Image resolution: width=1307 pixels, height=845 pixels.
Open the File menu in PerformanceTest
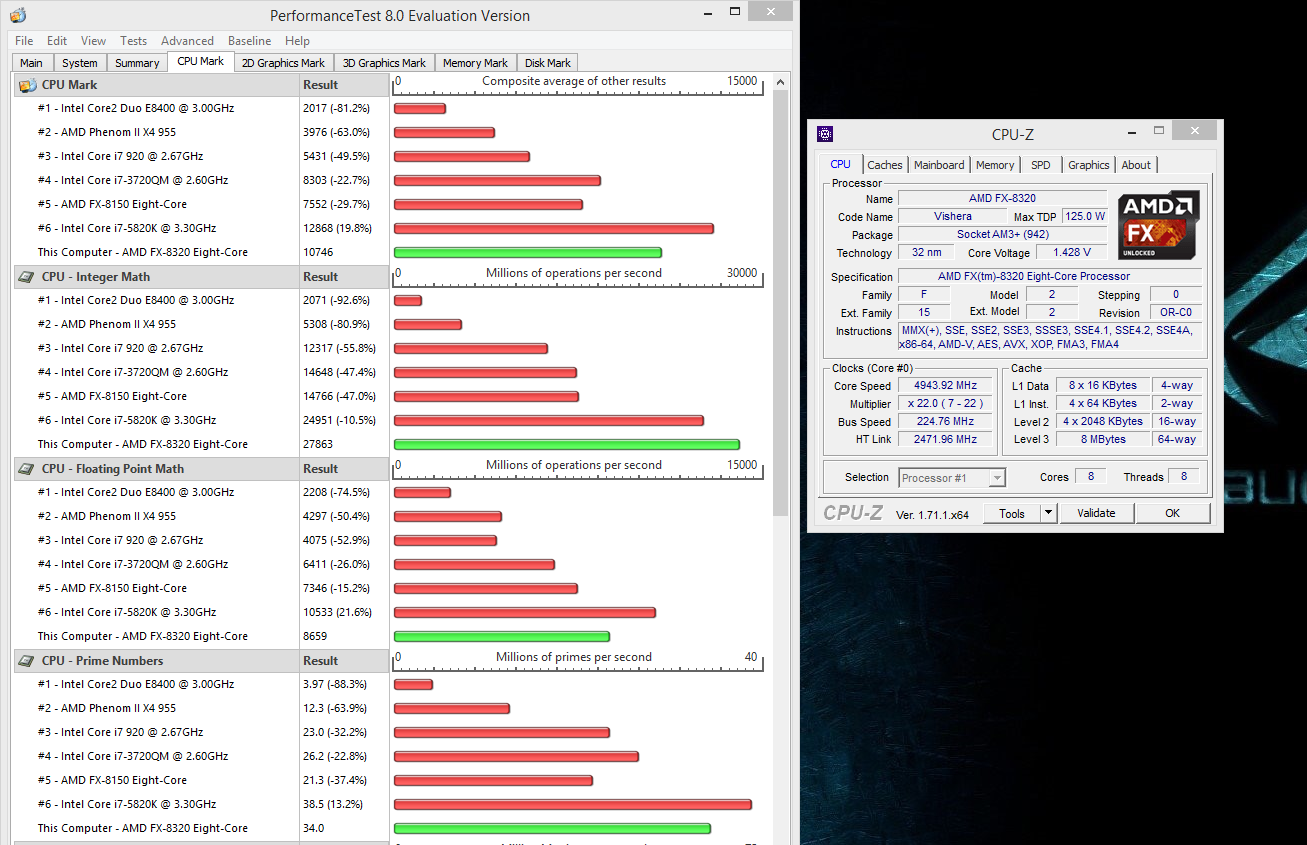[24, 41]
